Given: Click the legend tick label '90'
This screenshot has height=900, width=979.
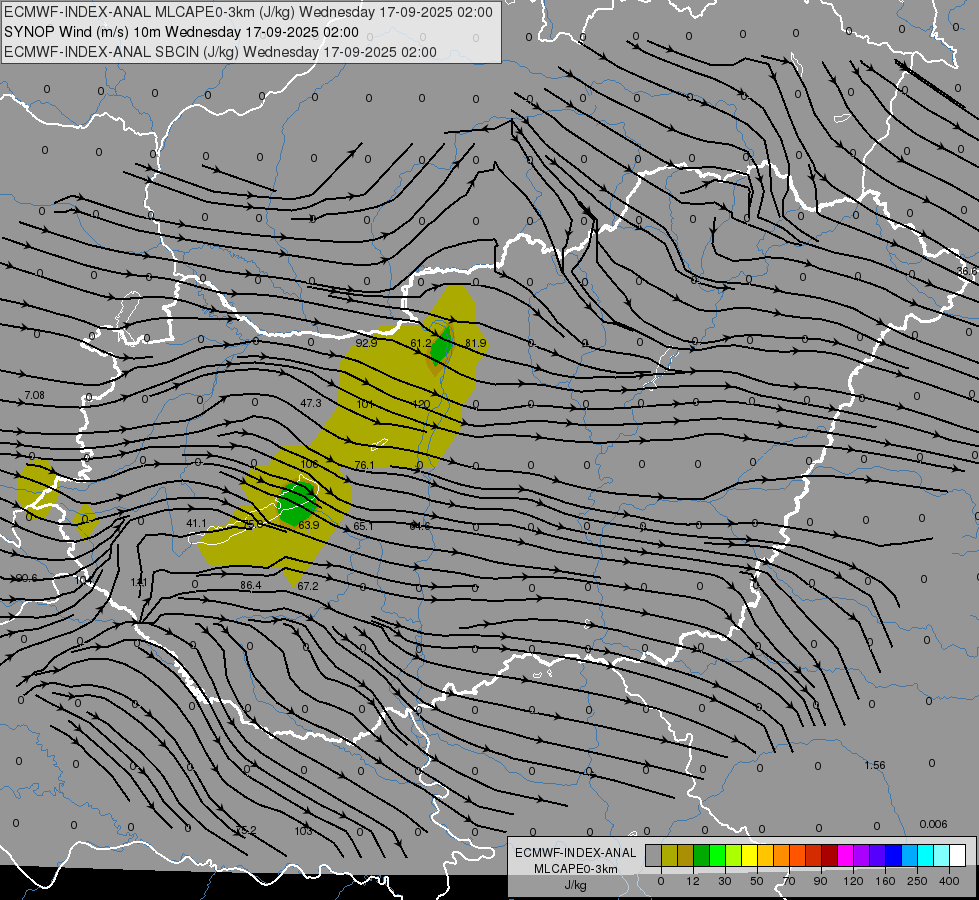Looking at the screenshot, I should pyautogui.click(x=820, y=881).
